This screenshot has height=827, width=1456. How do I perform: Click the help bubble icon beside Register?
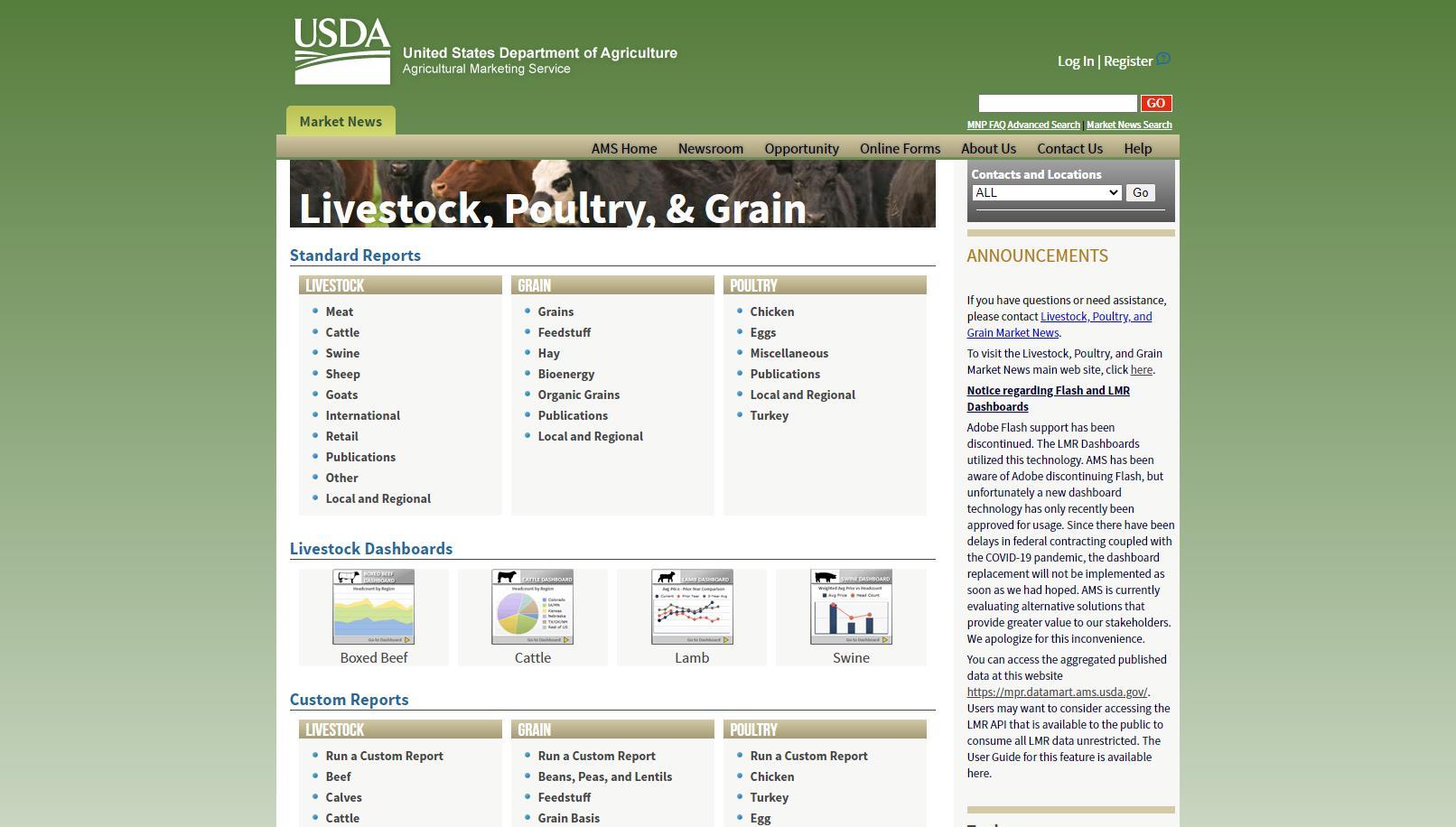tap(1163, 59)
